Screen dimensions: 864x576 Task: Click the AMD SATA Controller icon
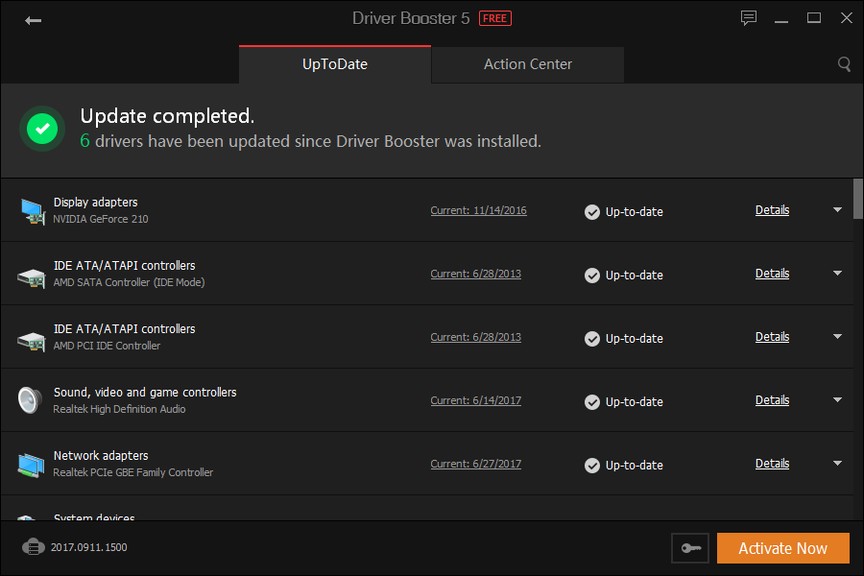click(x=32, y=275)
